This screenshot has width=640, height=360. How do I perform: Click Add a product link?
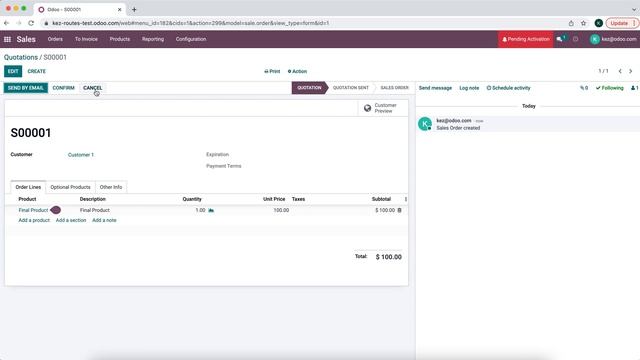coord(34,220)
